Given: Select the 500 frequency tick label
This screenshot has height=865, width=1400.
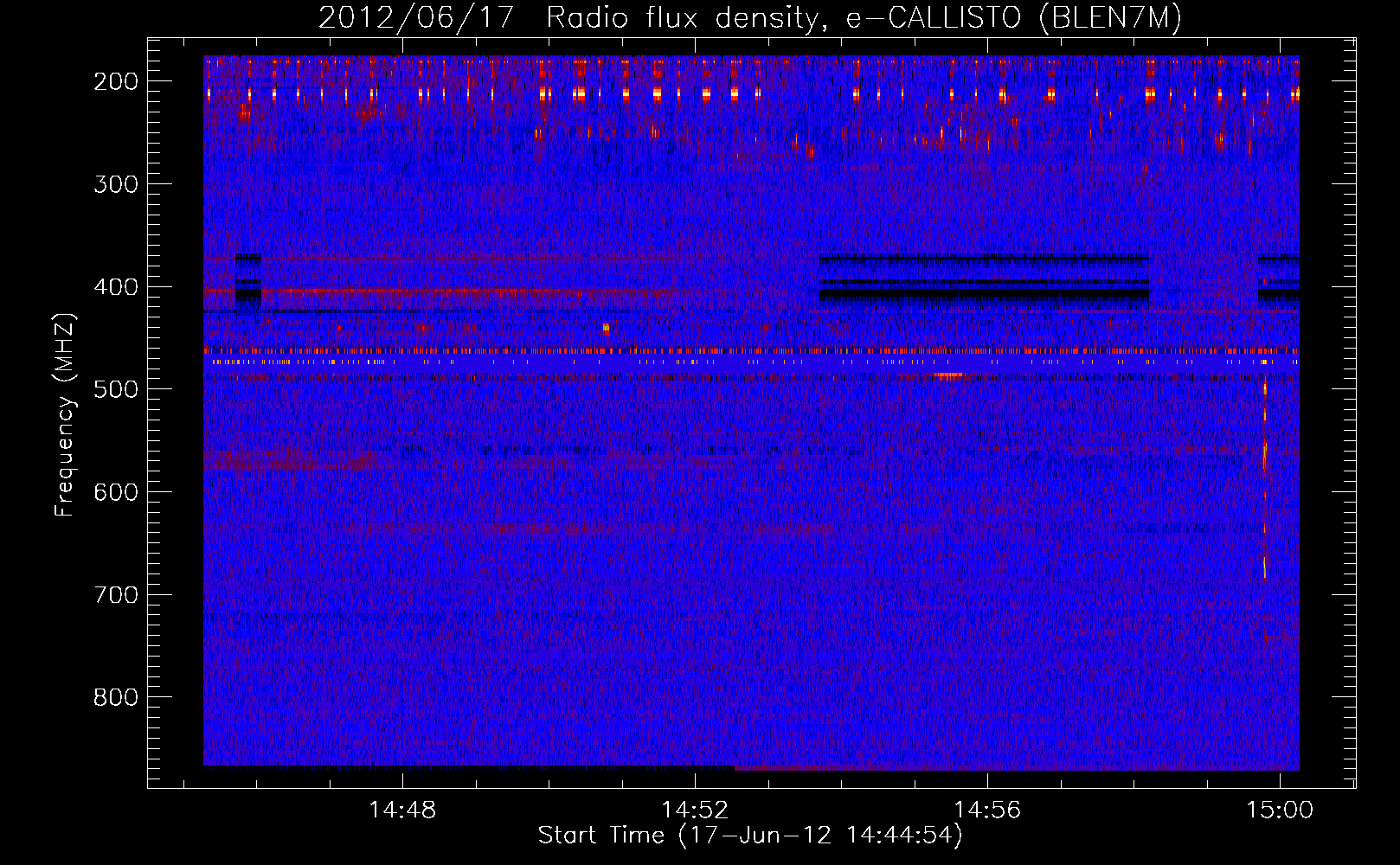Looking at the screenshot, I should click(x=116, y=389).
